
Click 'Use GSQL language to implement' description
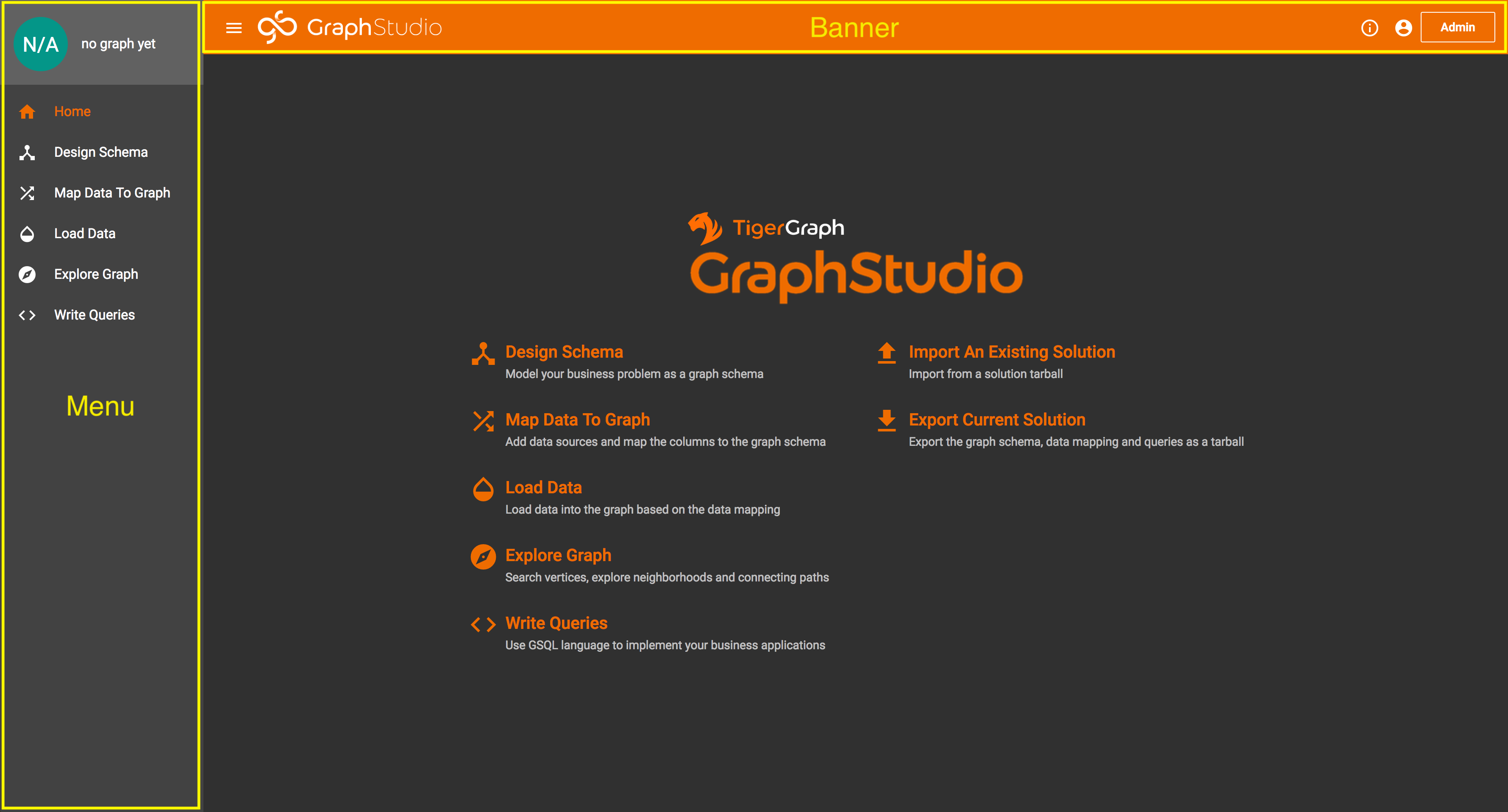pyautogui.click(x=665, y=645)
